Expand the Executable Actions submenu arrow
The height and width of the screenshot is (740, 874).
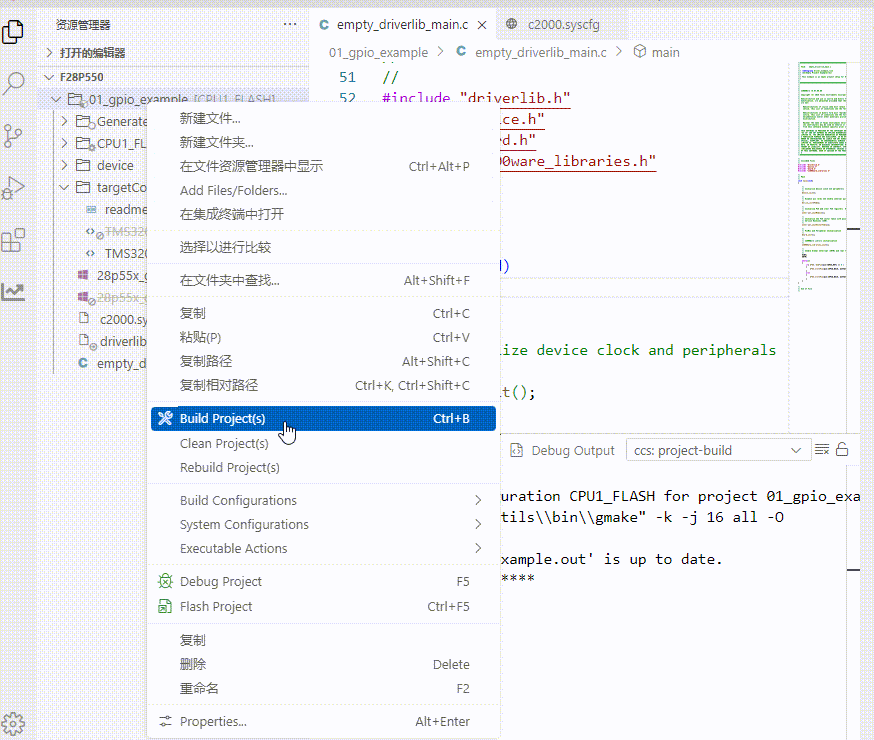click(x=478, y=548)
